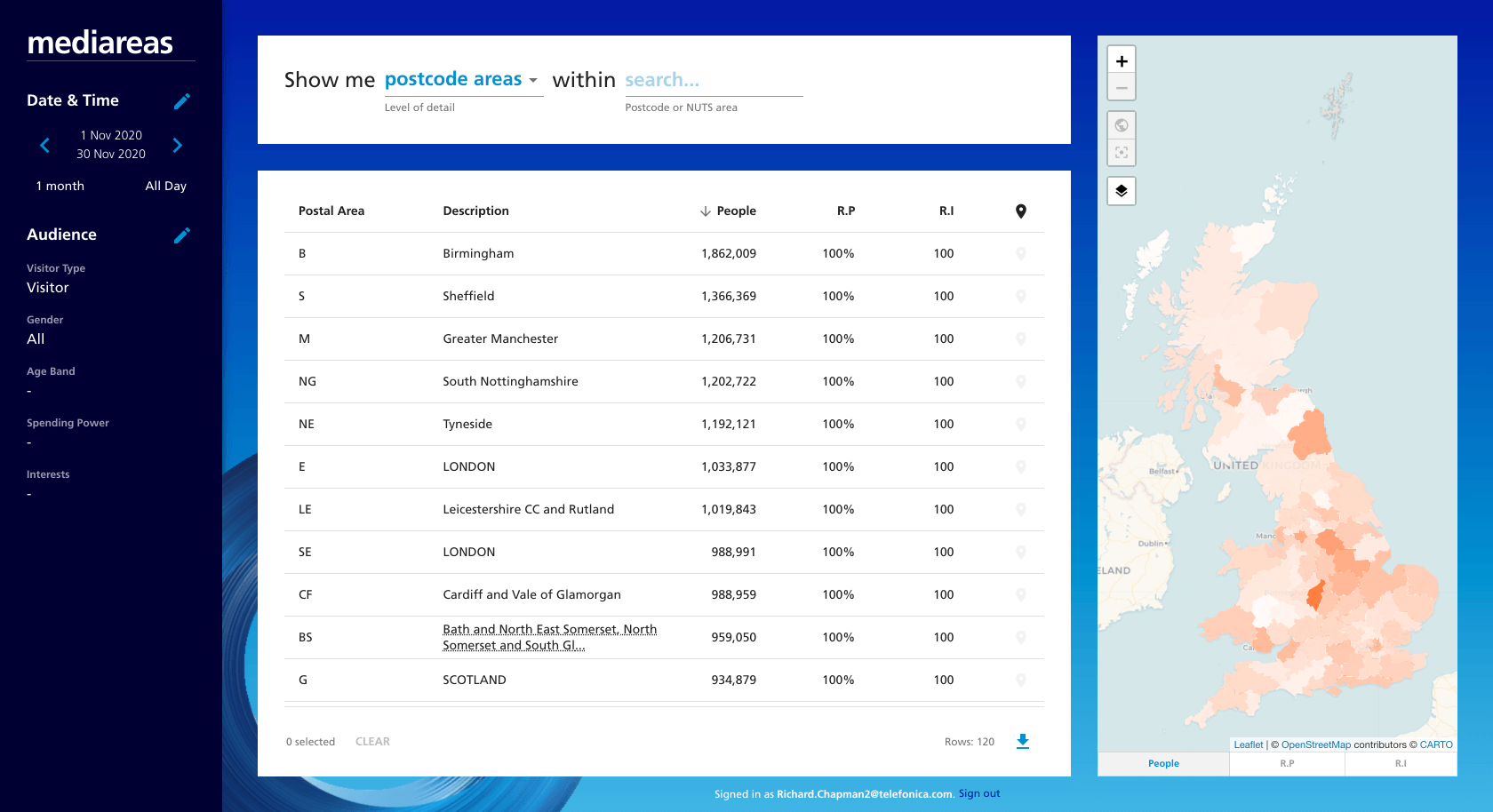Sign out of the account

tap(979, 794)
